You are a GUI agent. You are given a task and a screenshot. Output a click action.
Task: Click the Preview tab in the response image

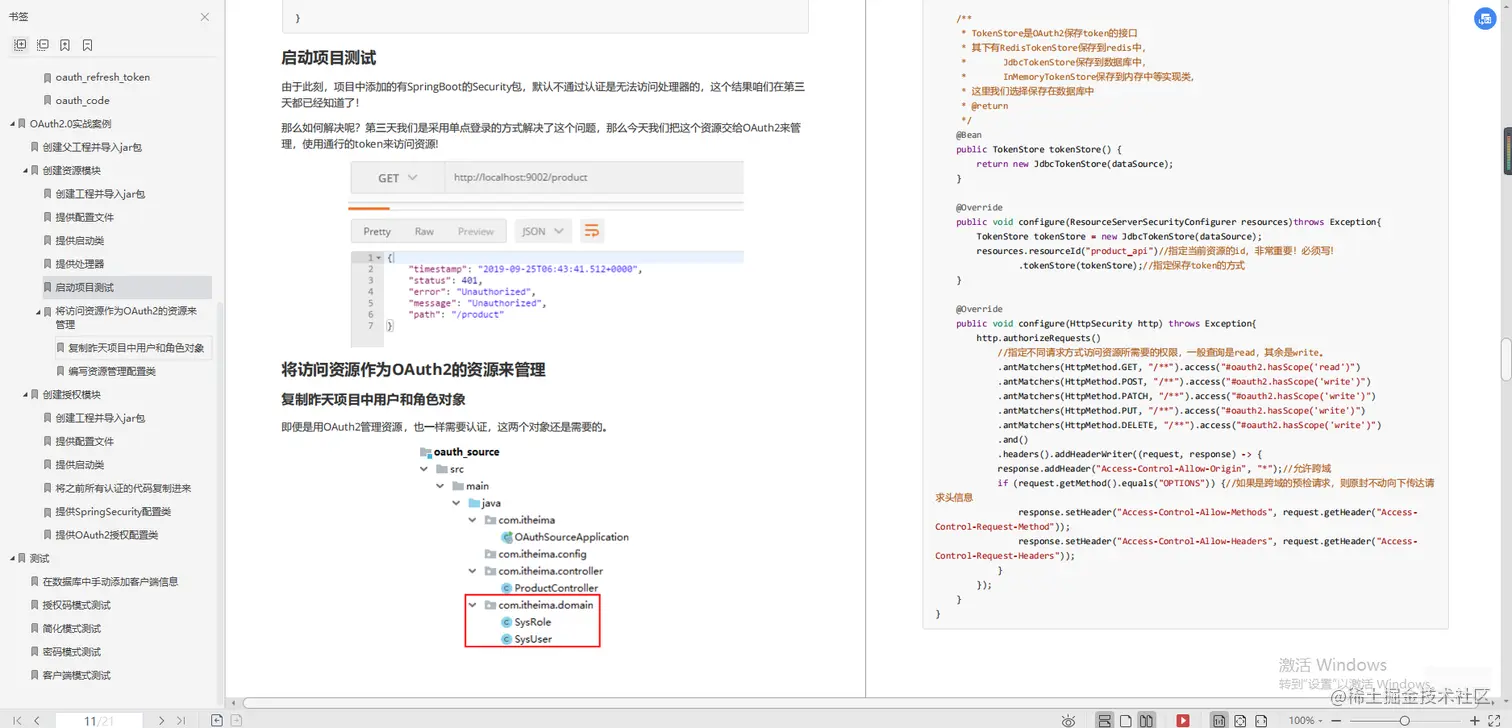point(476,231)
